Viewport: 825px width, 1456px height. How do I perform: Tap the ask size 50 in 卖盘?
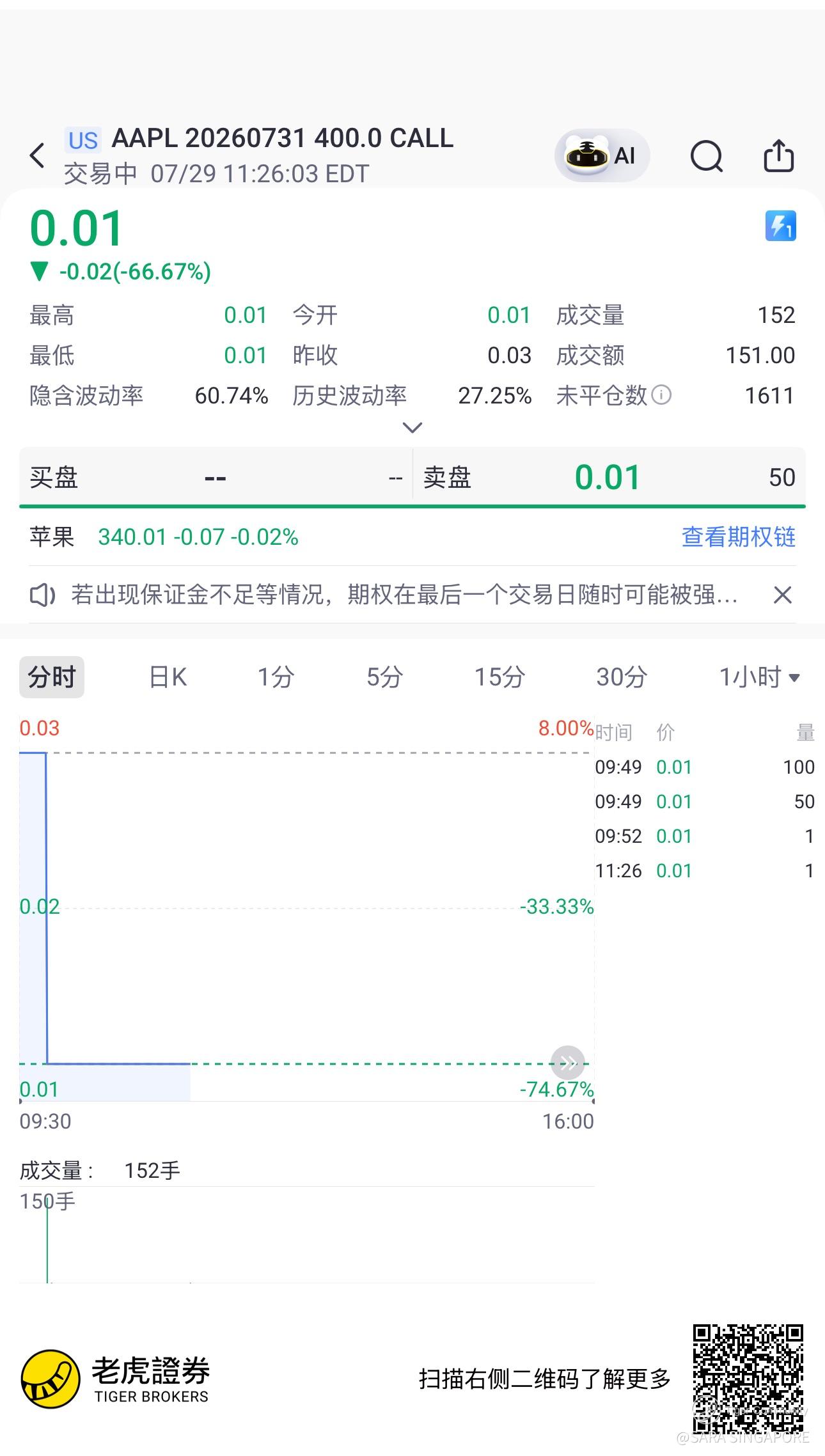coord(782,478)
